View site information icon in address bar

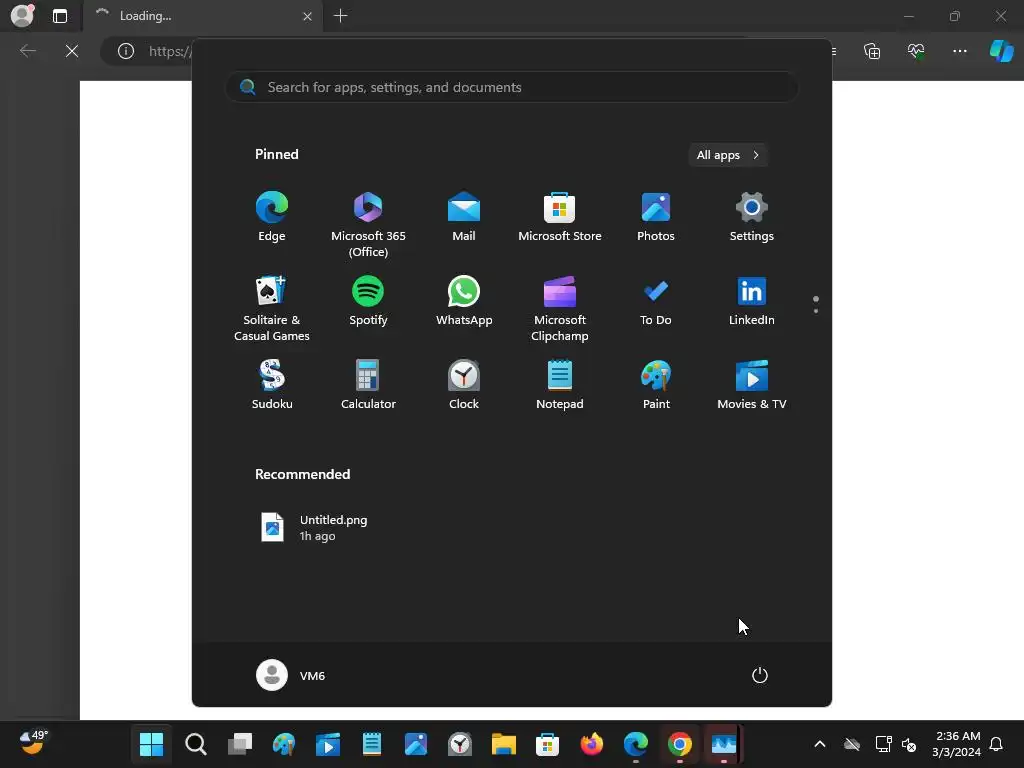click(x=125, y=51)
